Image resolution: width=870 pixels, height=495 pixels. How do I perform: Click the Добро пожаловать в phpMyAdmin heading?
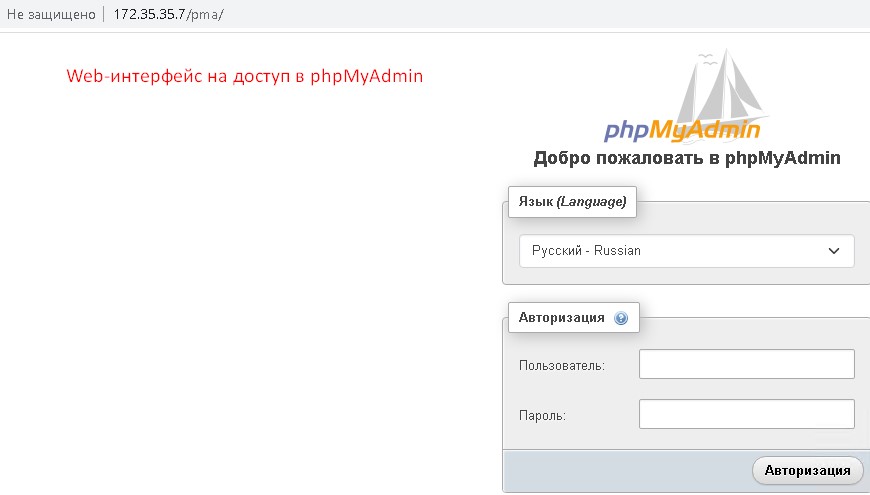[x=686, y=158]
